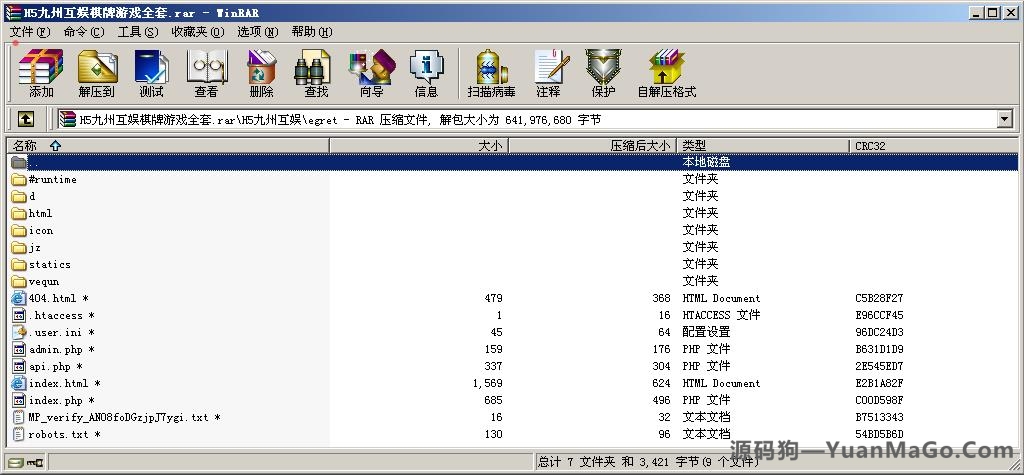Click size value 1,569 for index.html
Viewport: 1024px width, 475px height.
[x=487, y=383]
